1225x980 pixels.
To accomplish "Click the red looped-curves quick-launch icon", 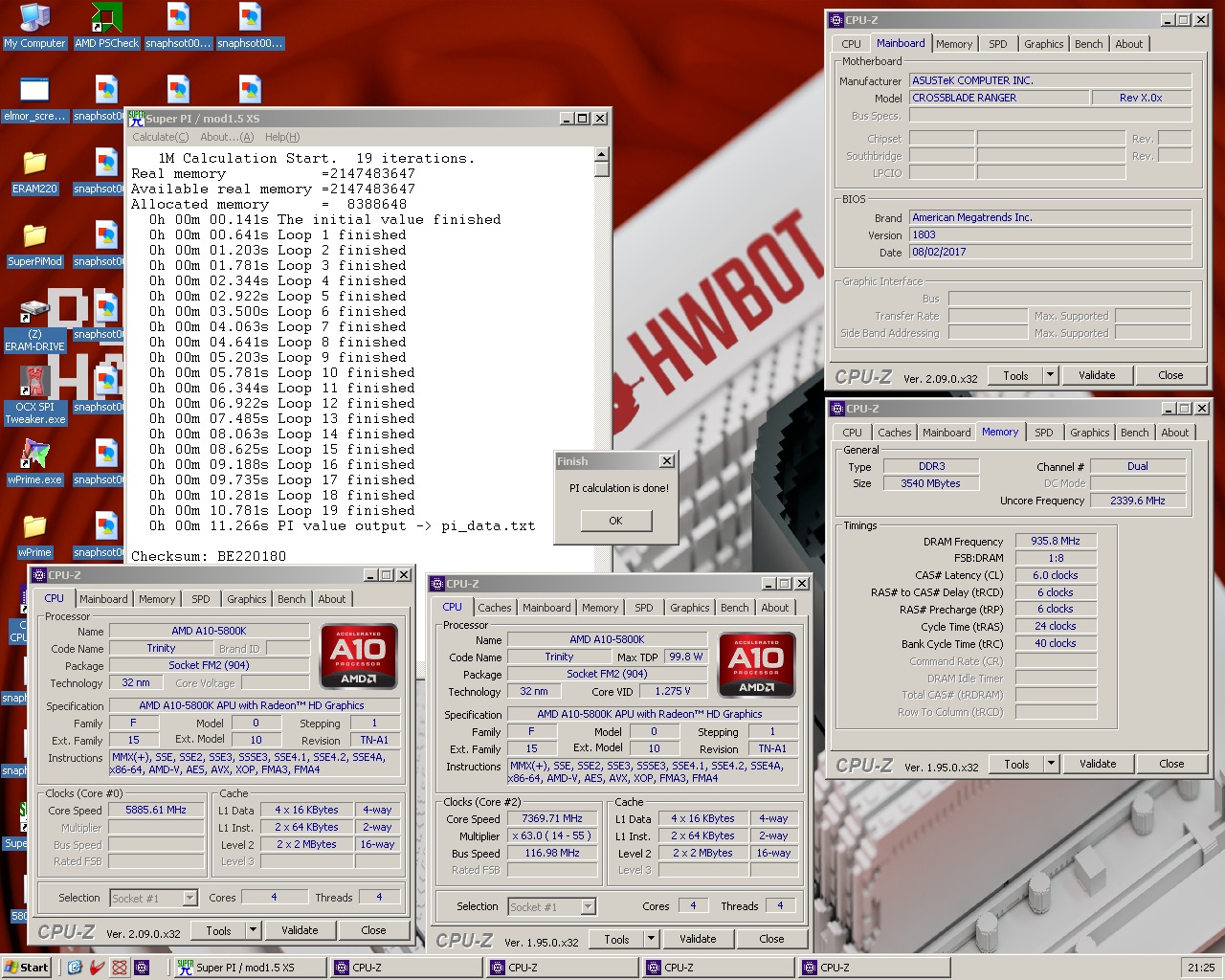I will click(x=120, y=968).
